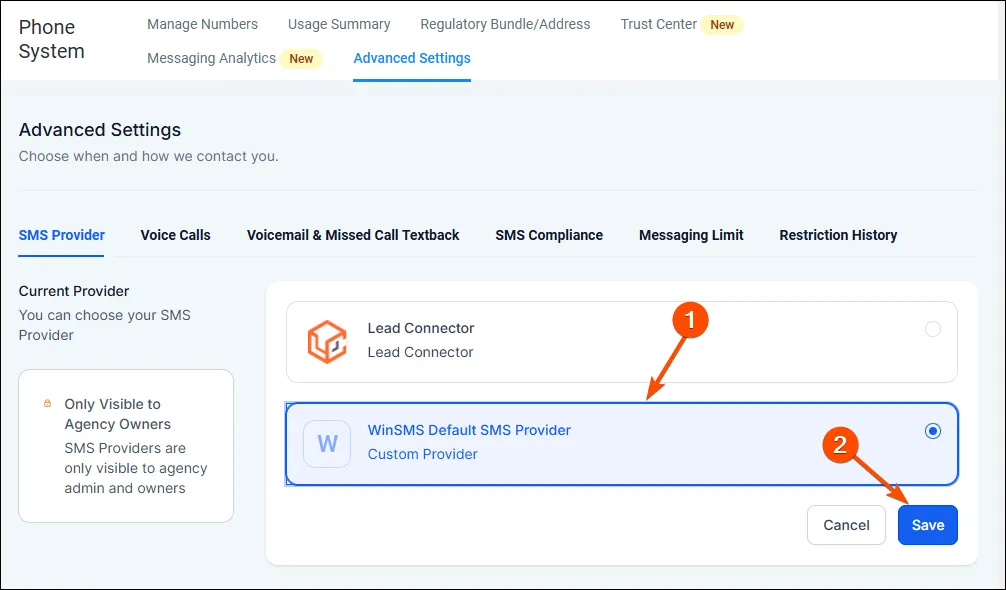
Task: Select the Lead Connector radio button
Action: 933,329
